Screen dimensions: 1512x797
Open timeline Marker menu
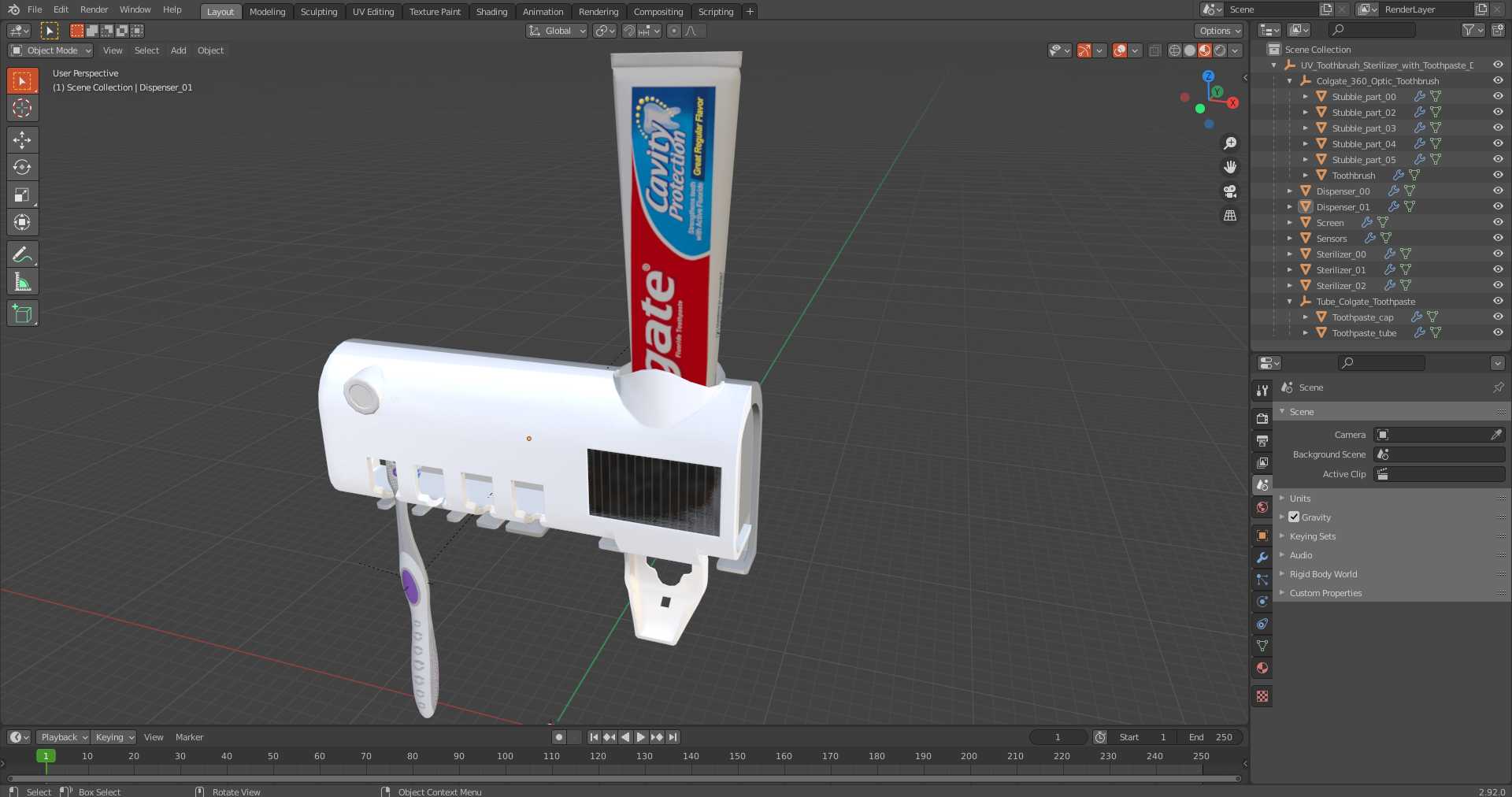point(189,737)
